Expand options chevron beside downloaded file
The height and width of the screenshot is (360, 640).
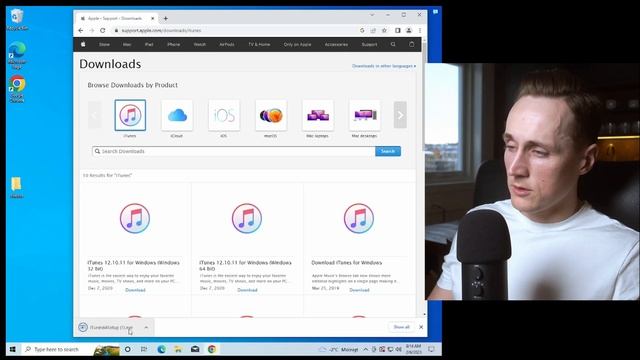pyautogui.click(x=146, y=327)
